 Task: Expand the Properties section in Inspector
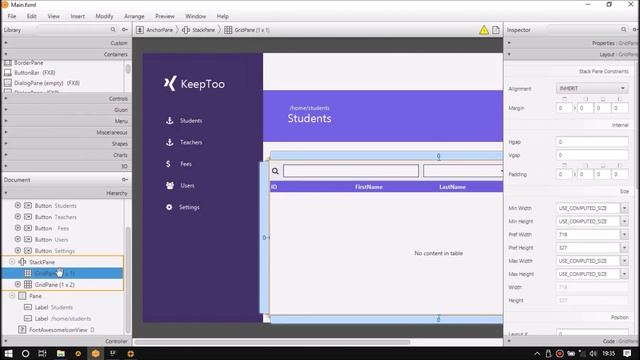pos(571,43)
